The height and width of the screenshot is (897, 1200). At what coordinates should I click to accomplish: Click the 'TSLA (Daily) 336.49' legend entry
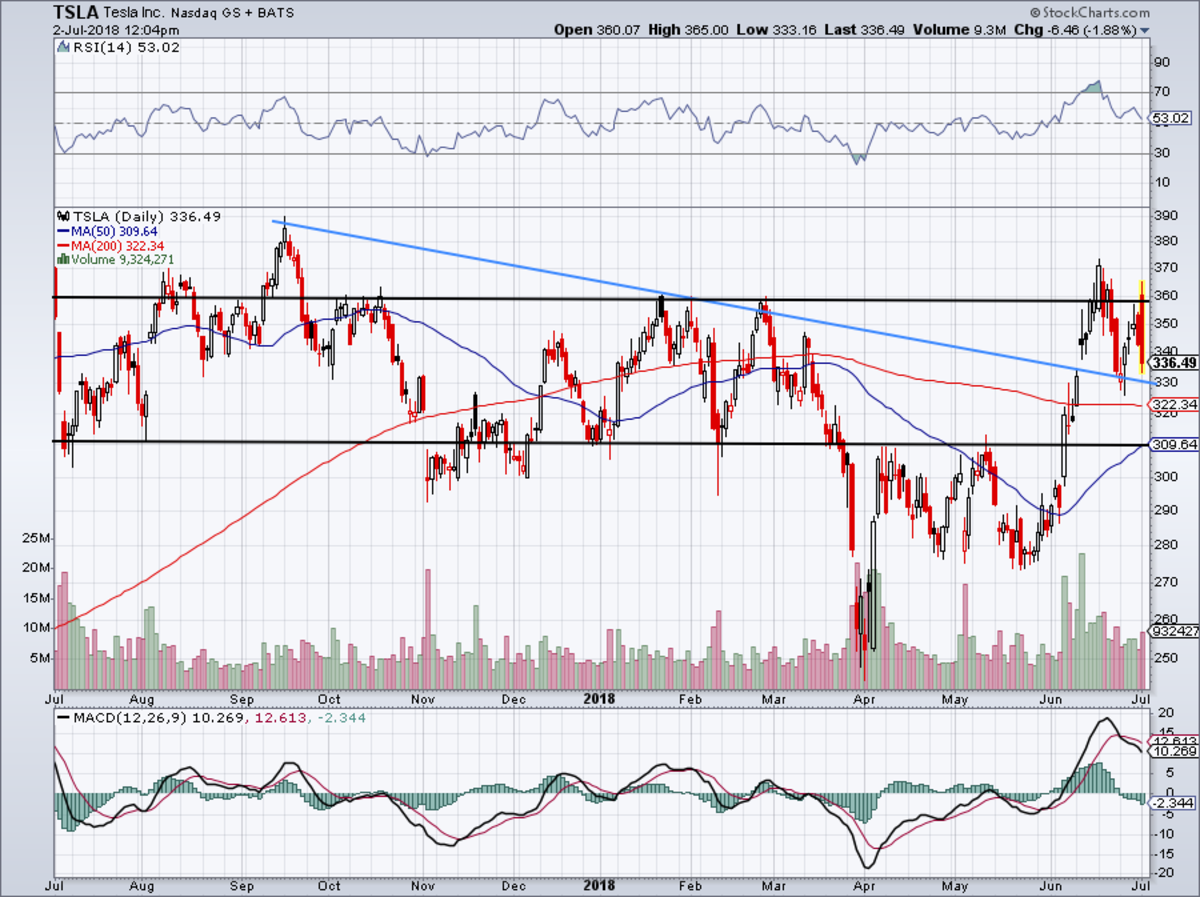click(138, 216)
